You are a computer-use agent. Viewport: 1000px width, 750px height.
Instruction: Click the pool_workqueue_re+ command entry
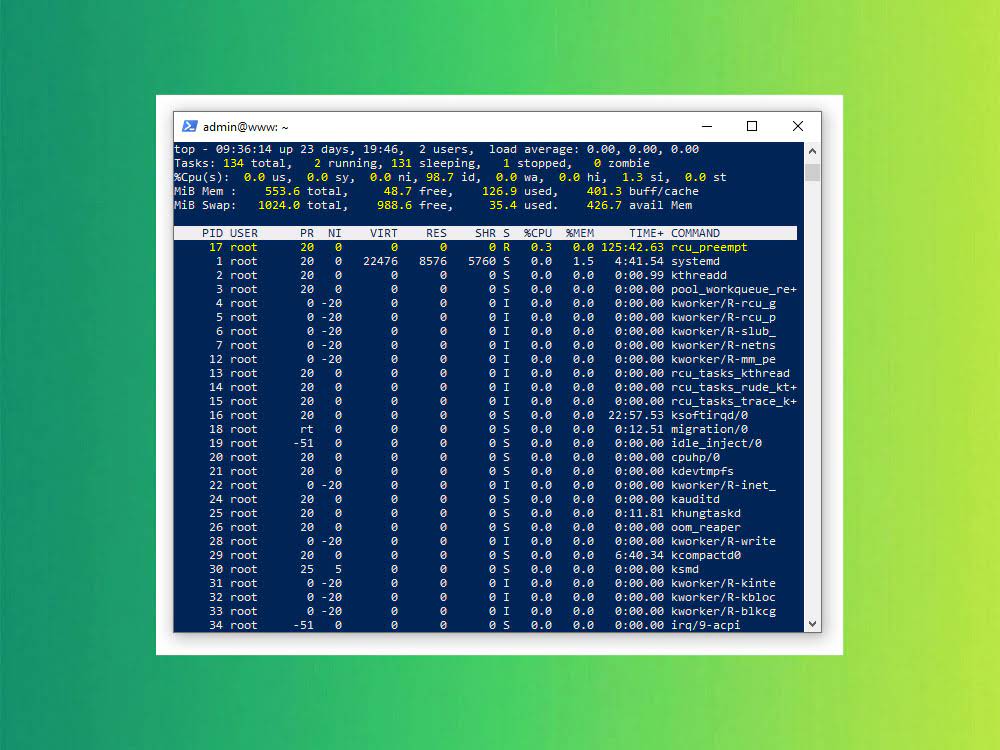coord(734,290)
